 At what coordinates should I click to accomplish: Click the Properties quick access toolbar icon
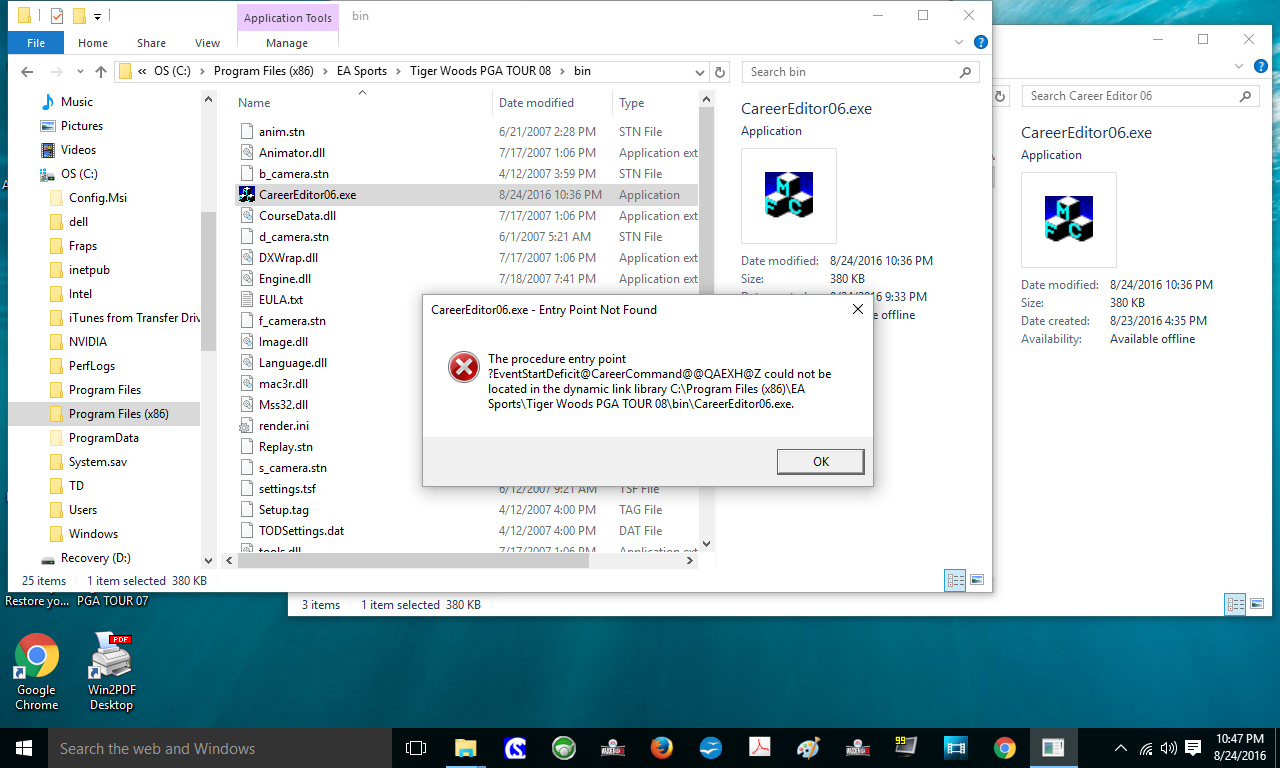tap(56, 15)
